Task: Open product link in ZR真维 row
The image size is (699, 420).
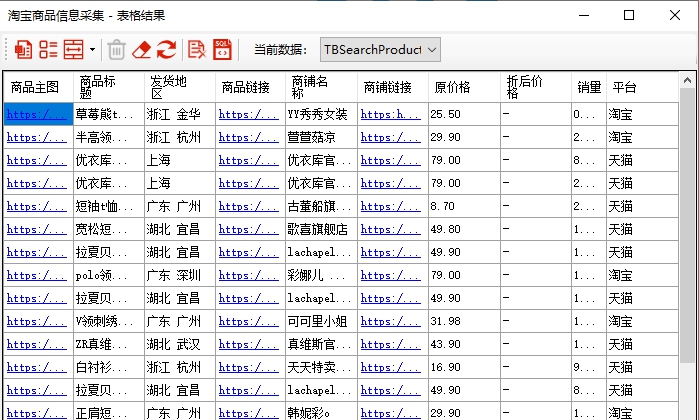Action: [x=248, y=344]
